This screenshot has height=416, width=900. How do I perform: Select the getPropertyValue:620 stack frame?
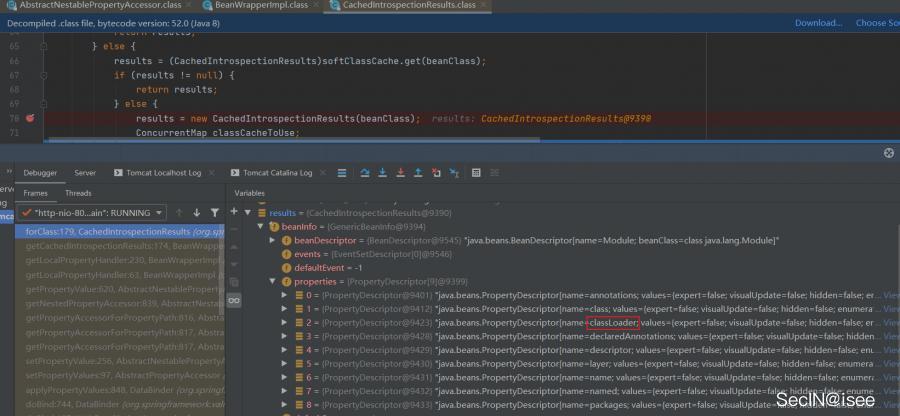[120, 290]
